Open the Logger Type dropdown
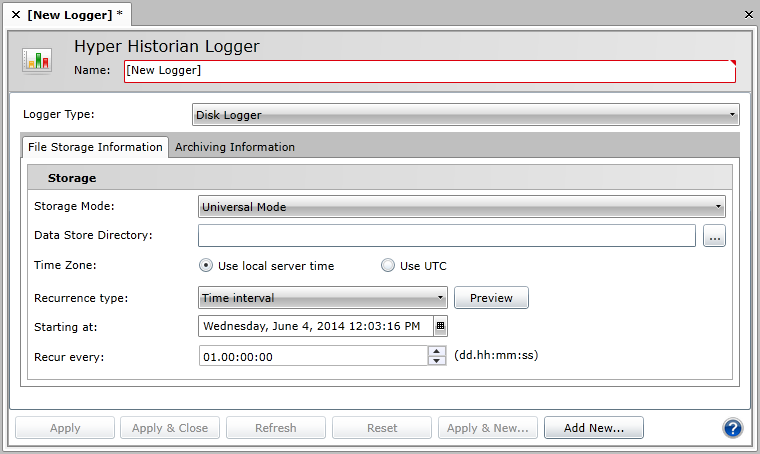 466,115
